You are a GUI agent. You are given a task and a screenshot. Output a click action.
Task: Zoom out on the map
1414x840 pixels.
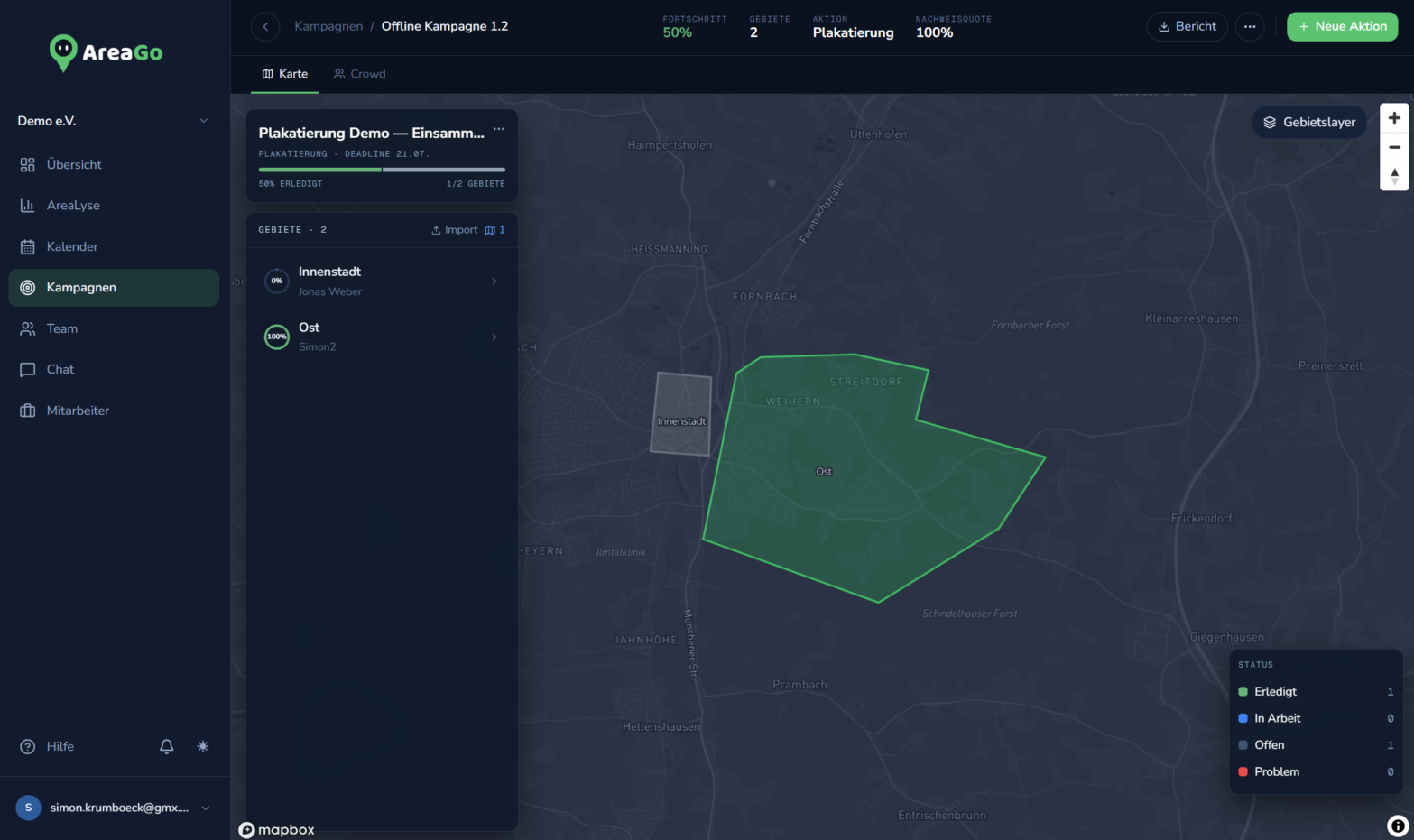click(1394, 147)
